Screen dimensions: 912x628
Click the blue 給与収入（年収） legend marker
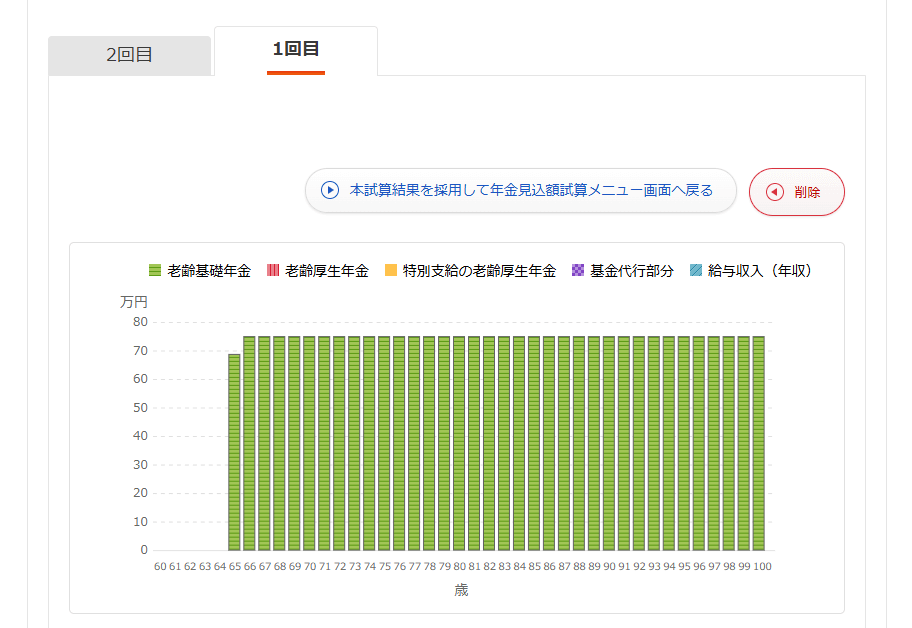click(x=696, y=270)
